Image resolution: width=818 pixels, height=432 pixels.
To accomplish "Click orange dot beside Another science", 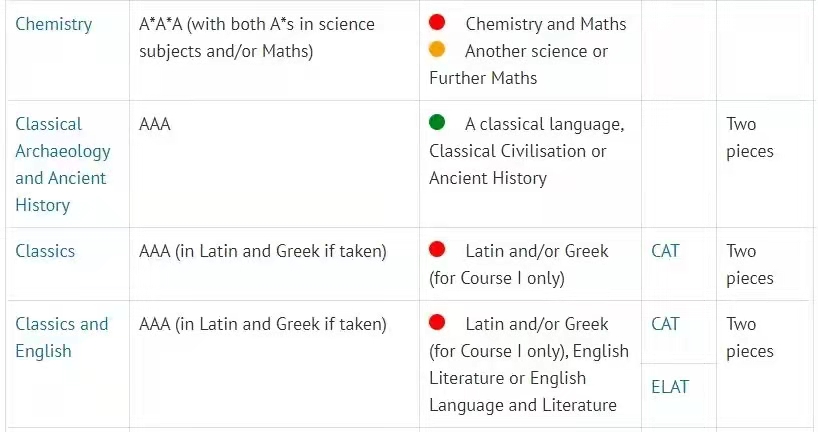I will (x=437, y=49).
